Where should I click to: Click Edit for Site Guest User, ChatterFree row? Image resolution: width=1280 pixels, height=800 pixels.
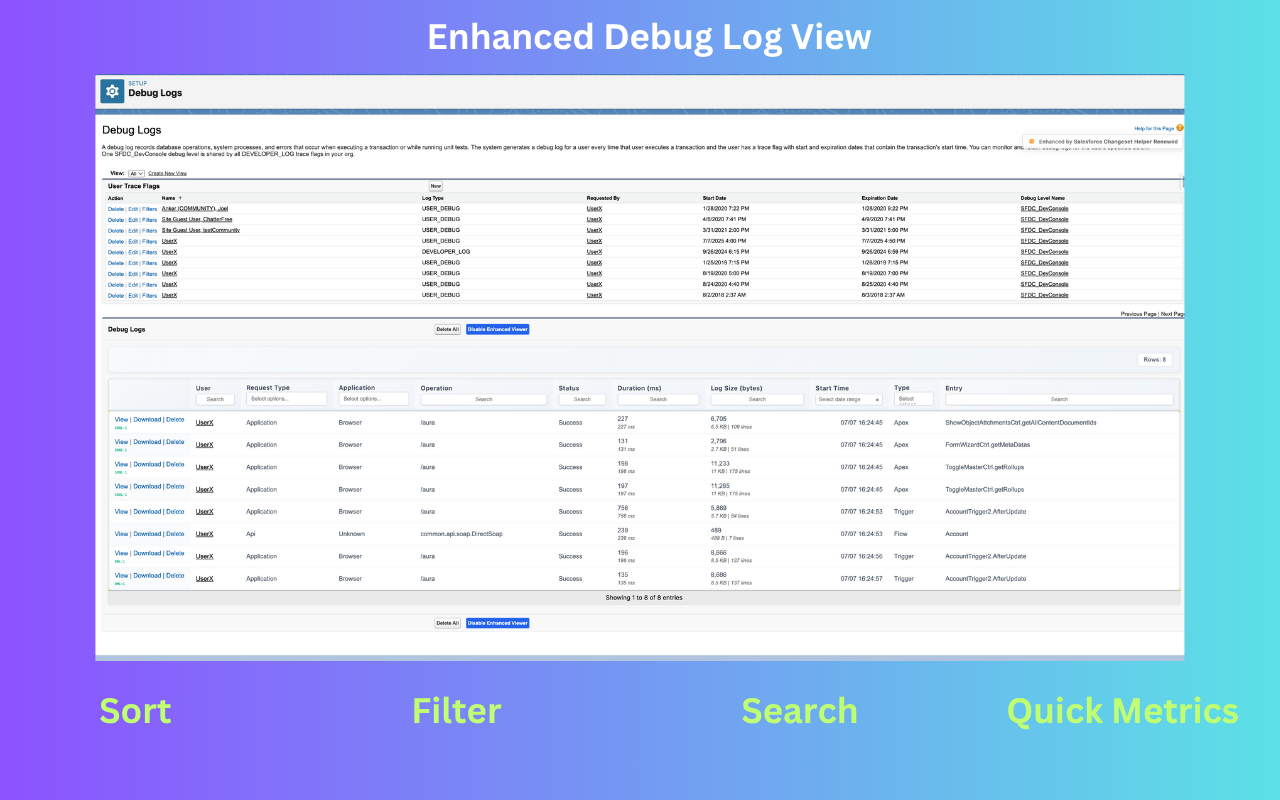(133, 219)
